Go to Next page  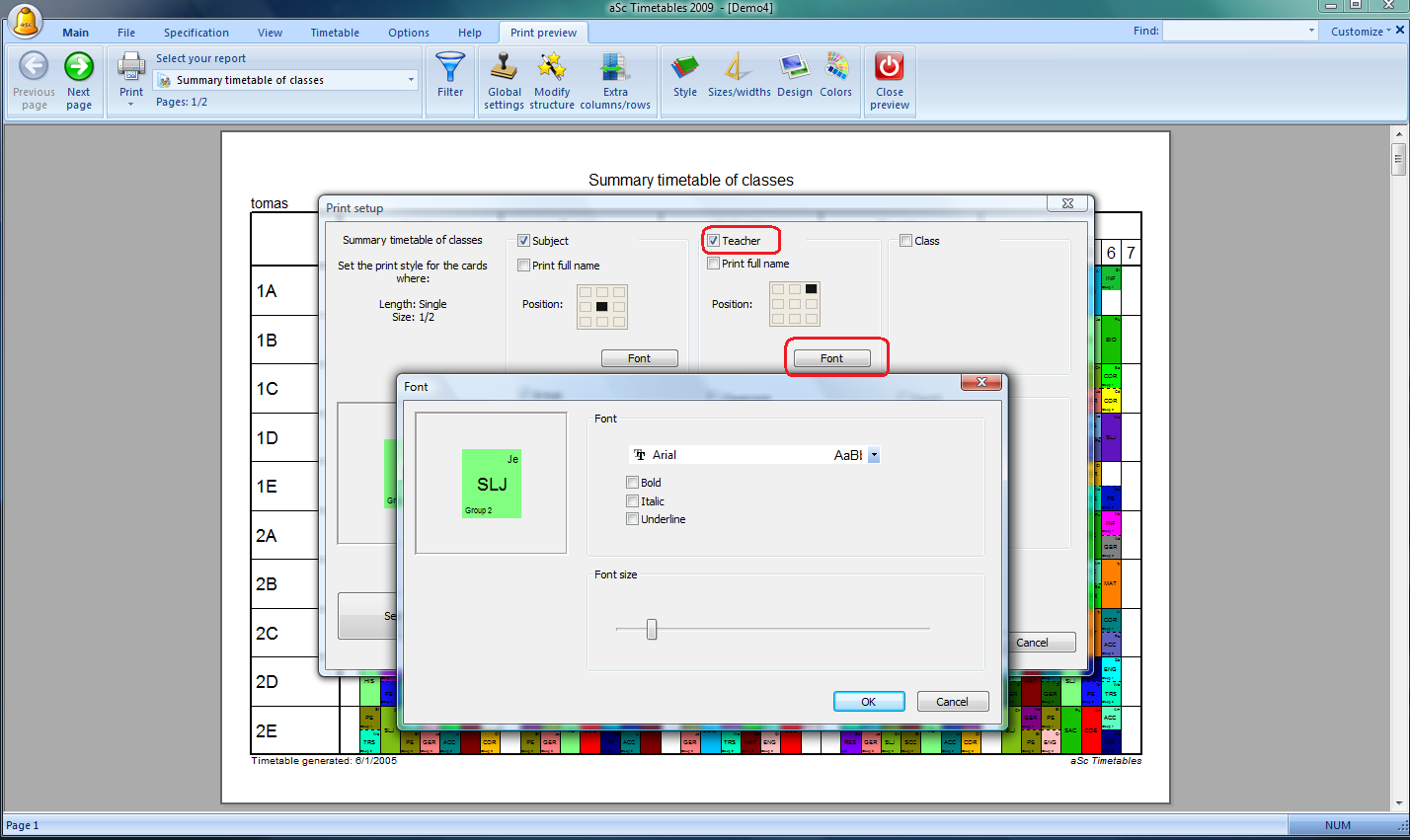point(79,68)
